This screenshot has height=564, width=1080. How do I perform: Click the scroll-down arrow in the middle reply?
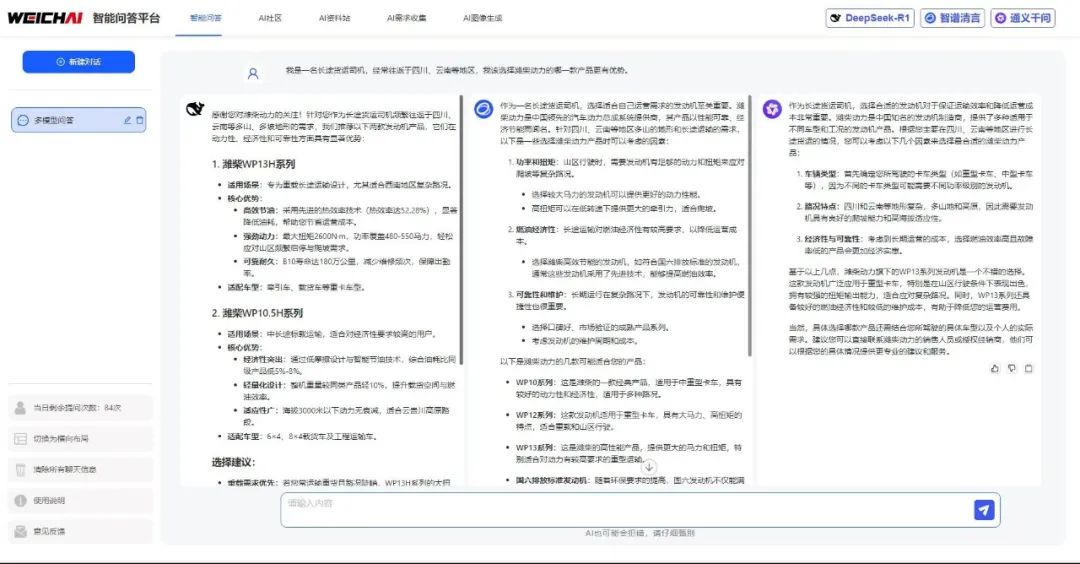click(x=649, y=467)
